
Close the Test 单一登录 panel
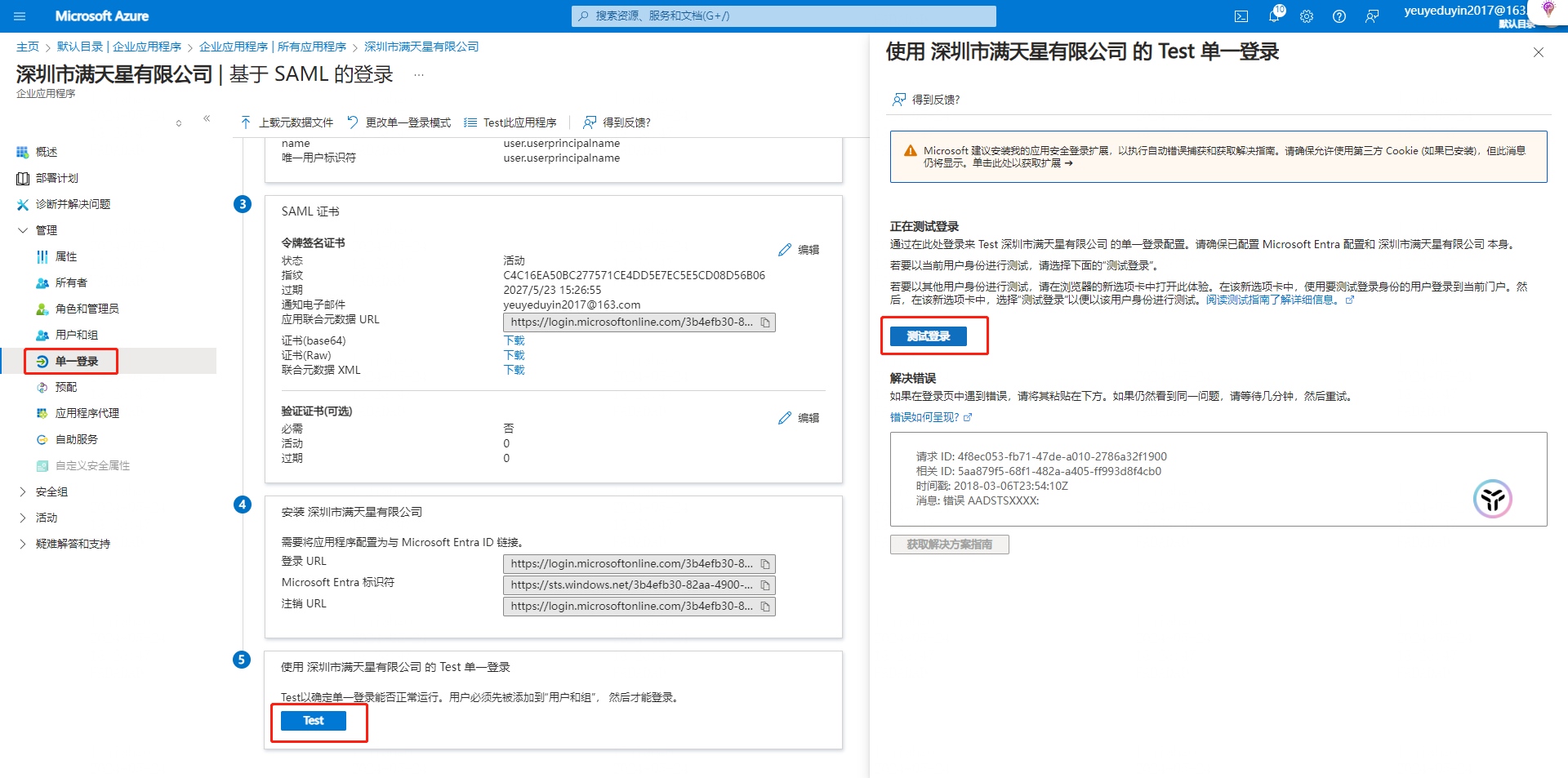point(1539,52)
